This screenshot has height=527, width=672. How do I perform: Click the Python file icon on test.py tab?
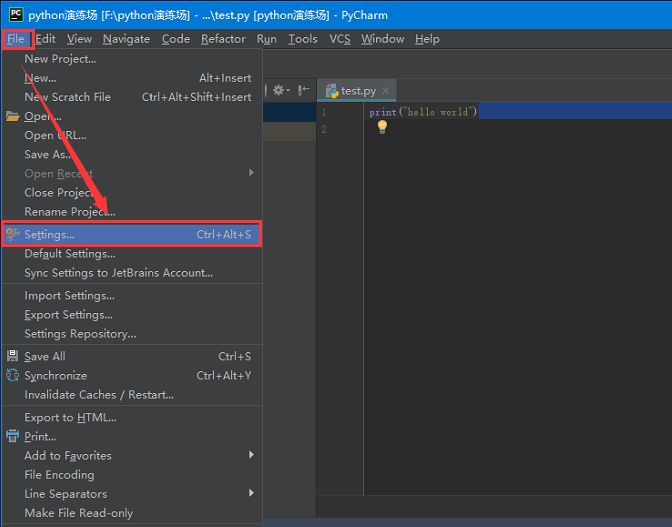(332, 91)
